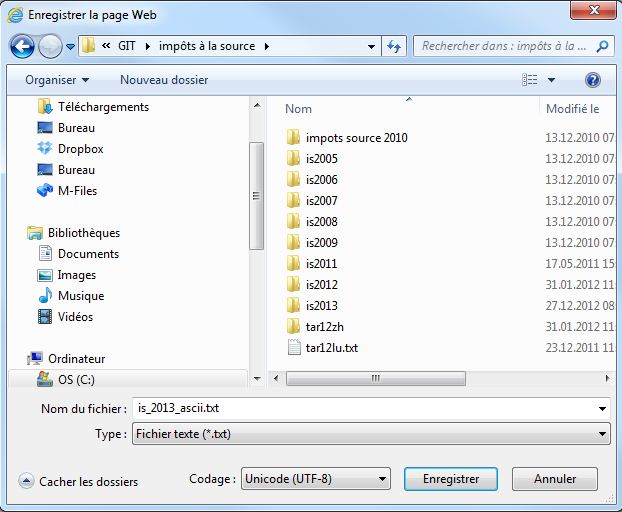This screenshot has height=512, width=622.
Task: Select the OS (C:) drive
Action: (x=76, y=380)
